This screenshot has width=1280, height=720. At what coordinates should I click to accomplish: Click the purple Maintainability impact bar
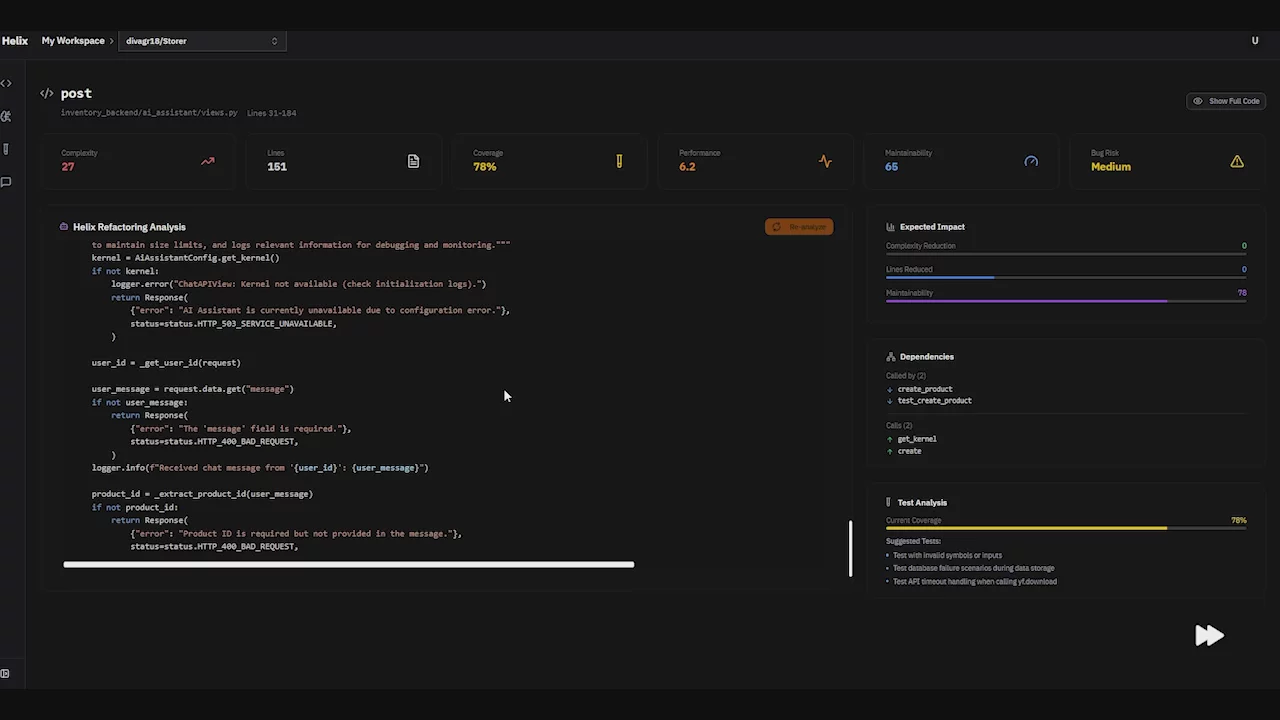(1066, 301)
